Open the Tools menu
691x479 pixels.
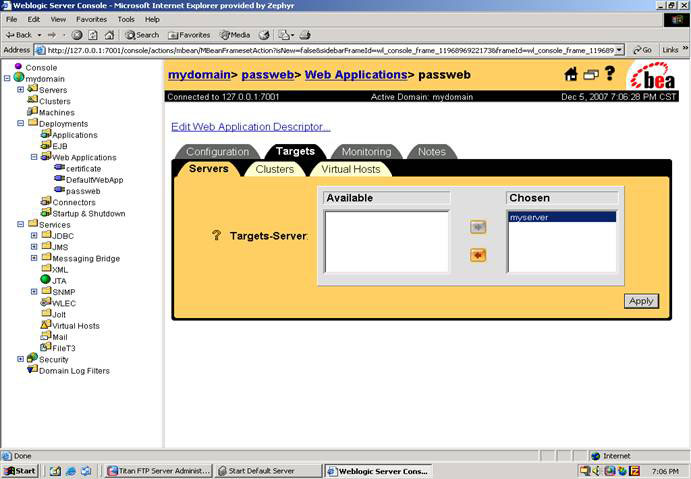pos(126,19)
